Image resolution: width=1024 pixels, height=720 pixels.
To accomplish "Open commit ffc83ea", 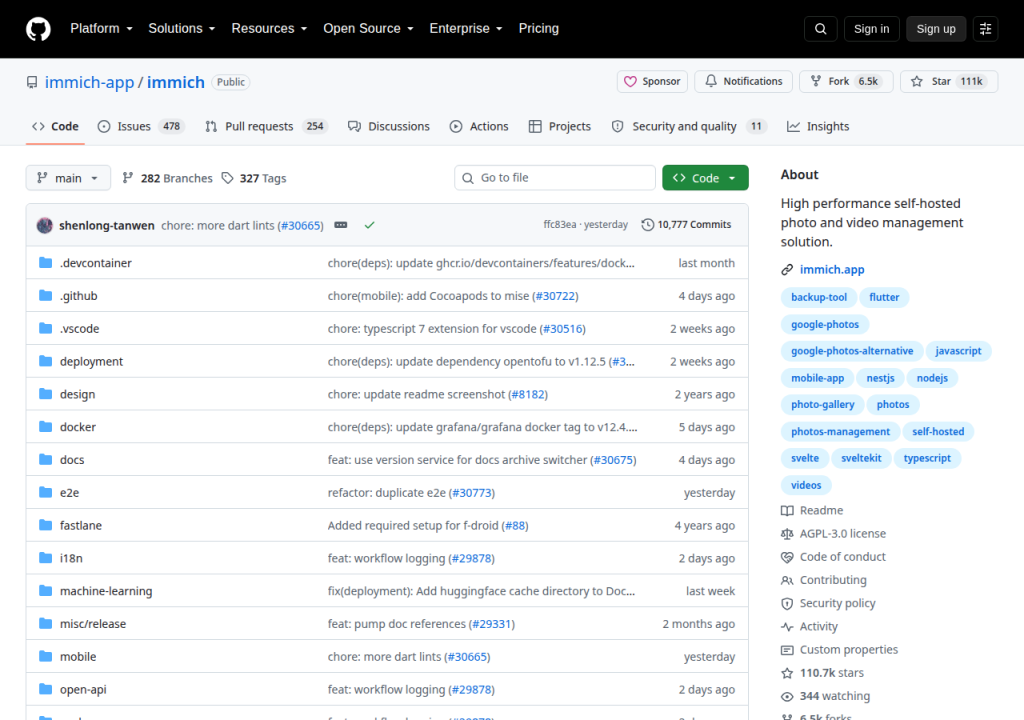I will point(560,225).
